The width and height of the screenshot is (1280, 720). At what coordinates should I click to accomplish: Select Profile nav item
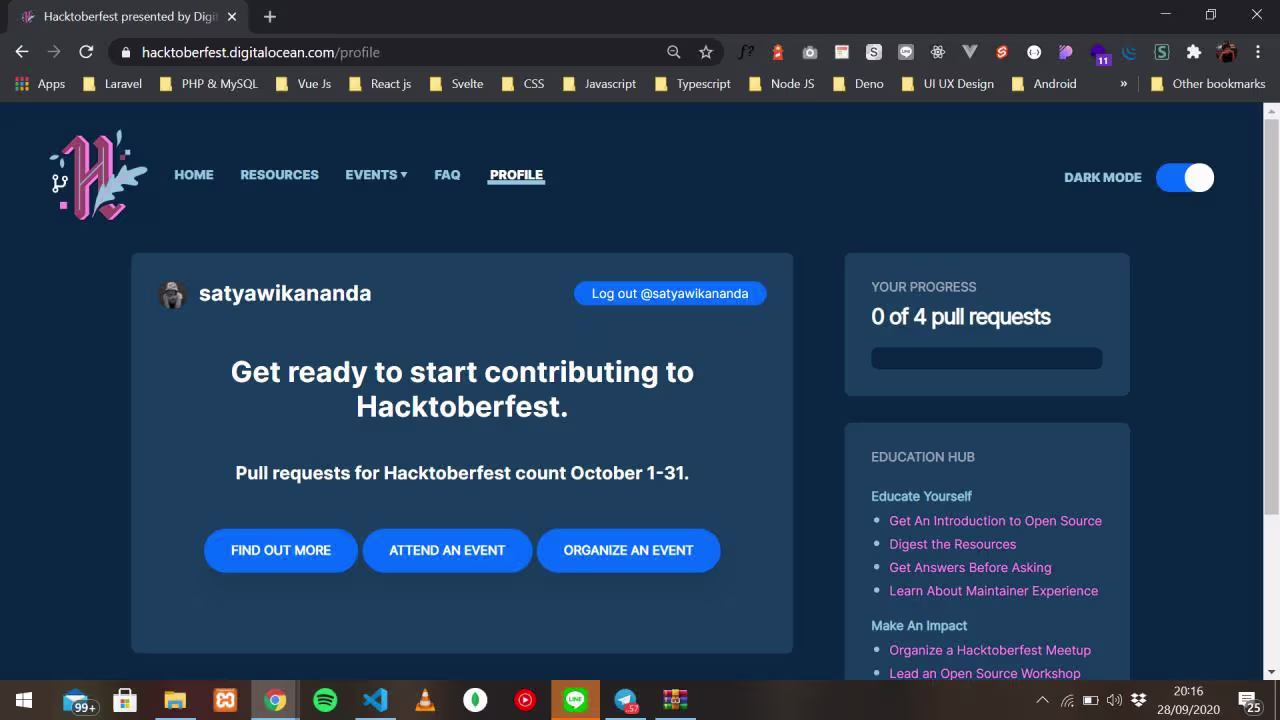[516, 175]
